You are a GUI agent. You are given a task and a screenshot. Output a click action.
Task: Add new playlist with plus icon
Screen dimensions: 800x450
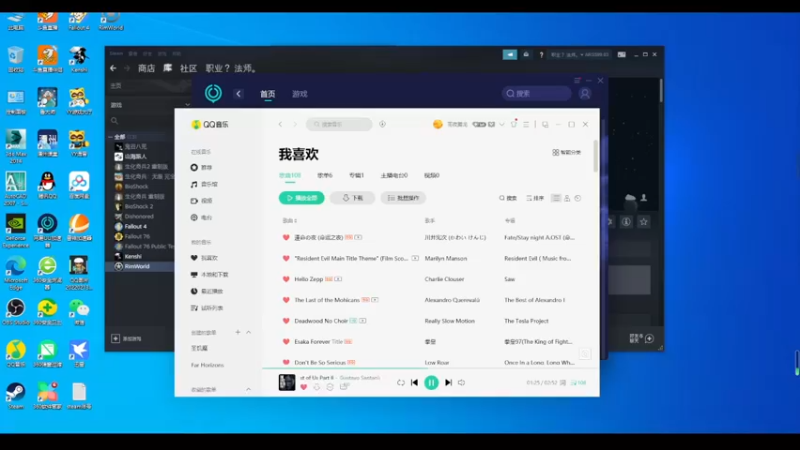(x=238, y=332)
